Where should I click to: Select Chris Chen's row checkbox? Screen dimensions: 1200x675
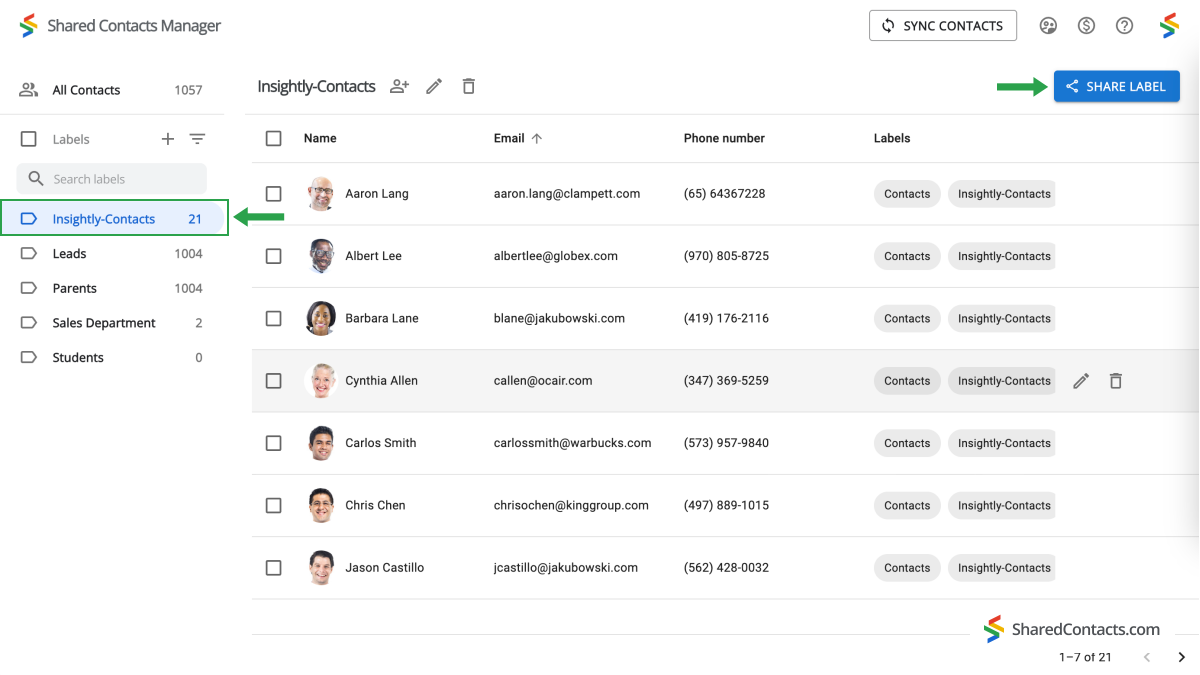[273, 505]
